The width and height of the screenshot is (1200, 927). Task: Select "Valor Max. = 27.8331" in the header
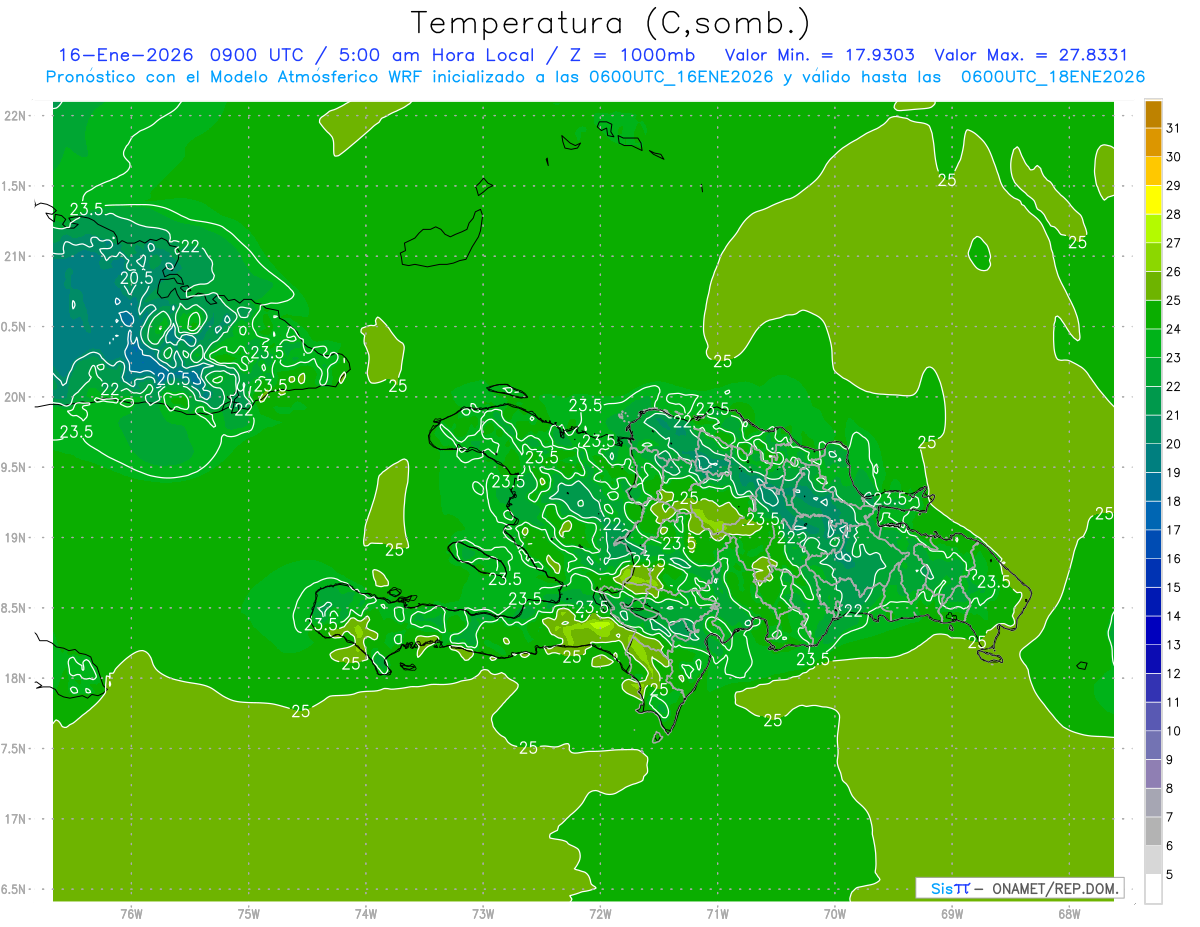pos(1030,55)
